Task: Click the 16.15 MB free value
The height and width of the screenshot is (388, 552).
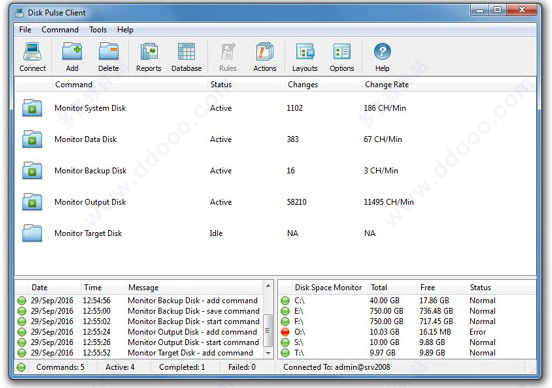Action: (x=435, y=332)
